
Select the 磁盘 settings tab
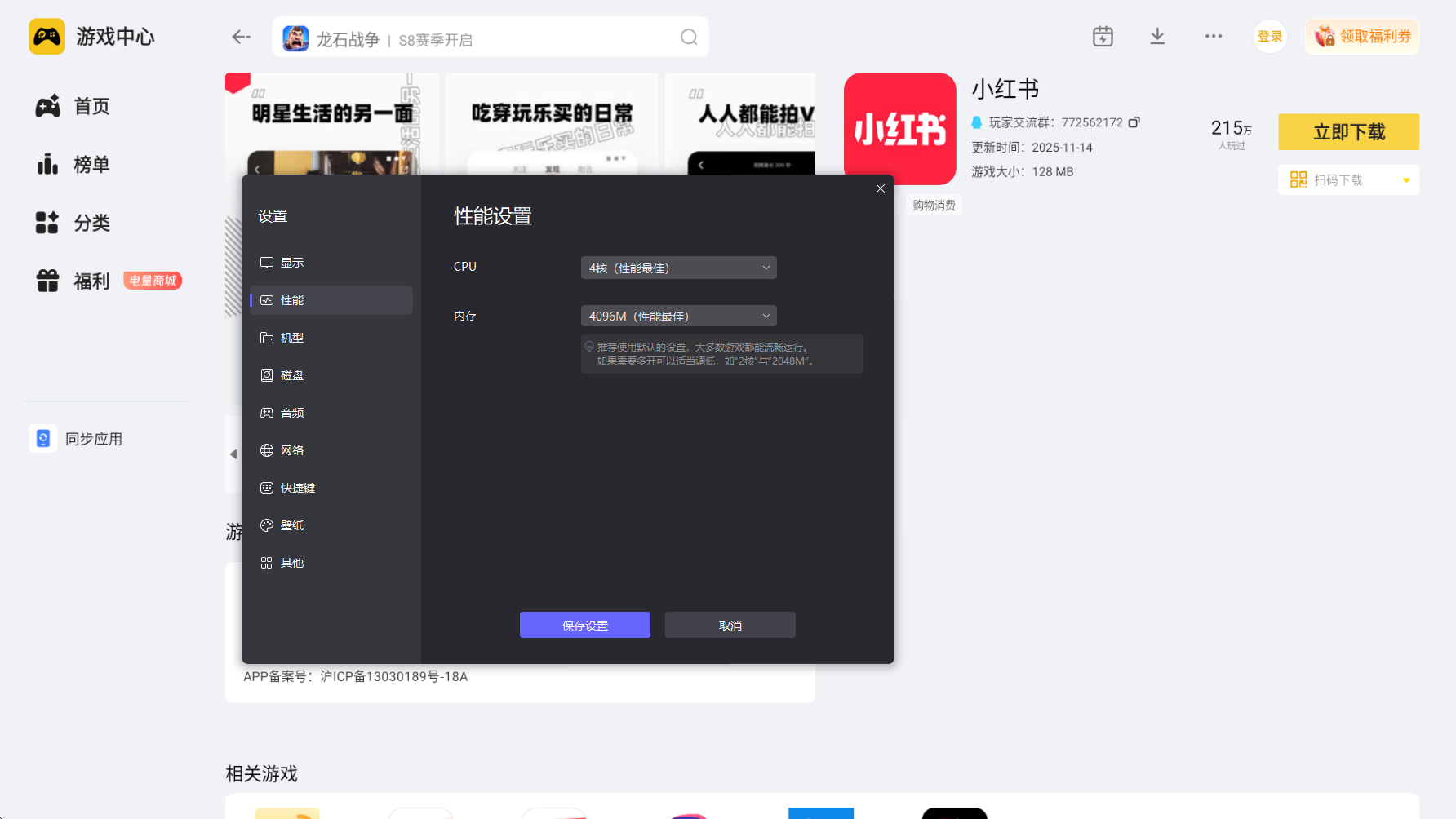331,375
